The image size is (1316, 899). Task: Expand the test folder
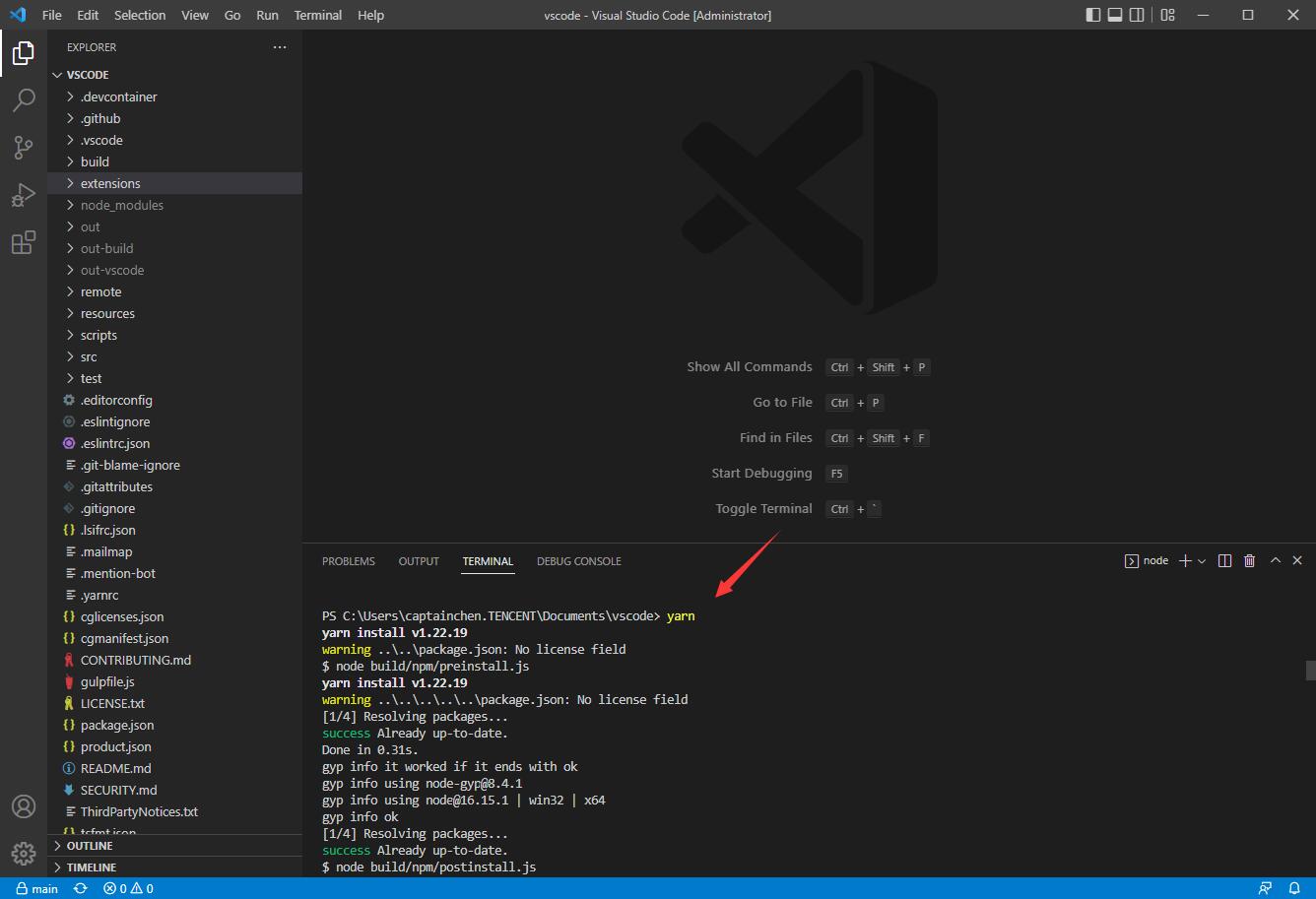point(174,378)
